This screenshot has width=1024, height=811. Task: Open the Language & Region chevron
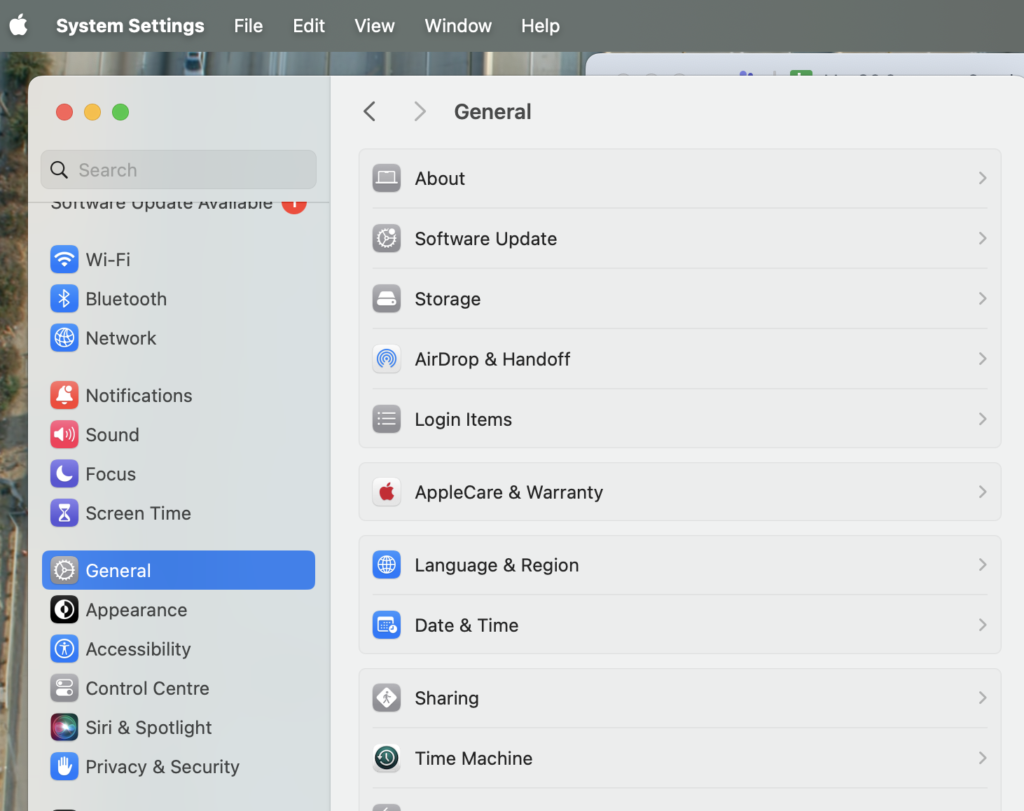coord(981,565)
